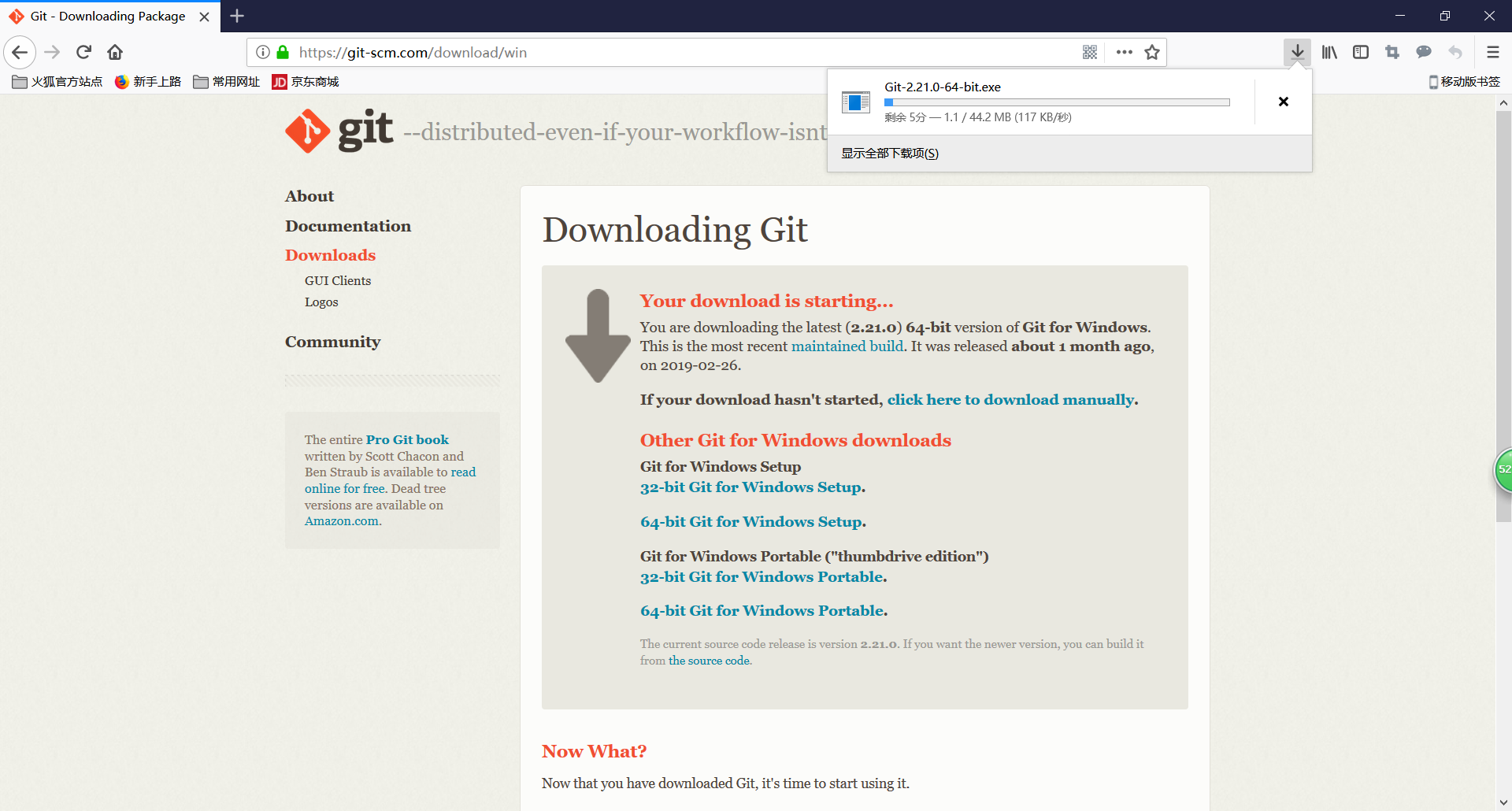Image resolution: width=1512 pixels, height=811 pixels.
Task: Open the Library bookshelf icon
Action: click(1329, 53)
